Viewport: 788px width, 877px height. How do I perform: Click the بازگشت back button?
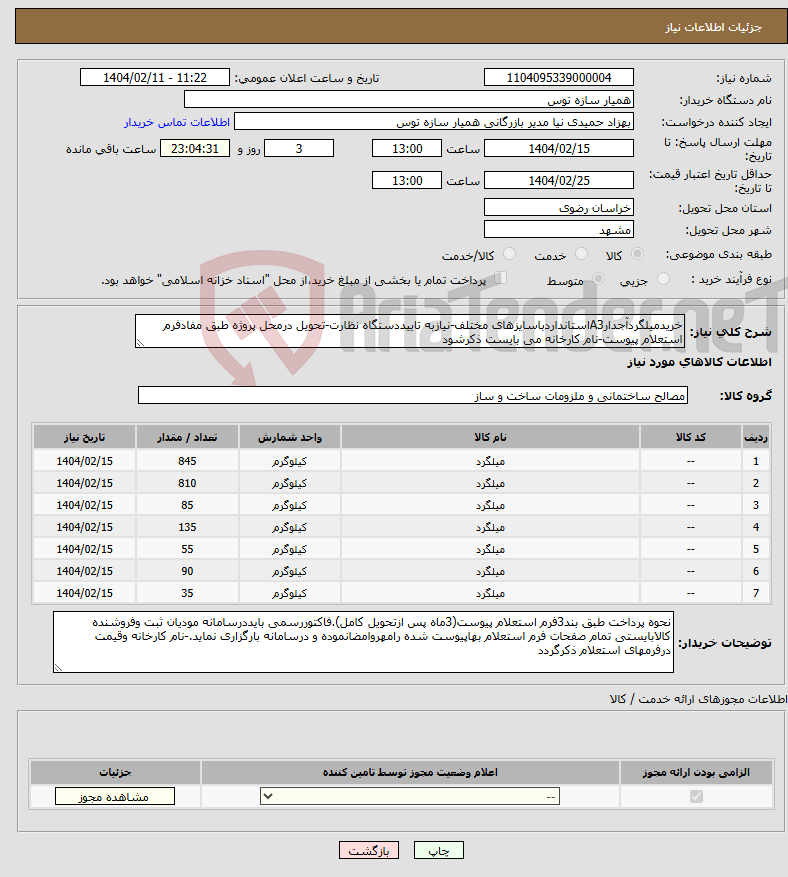pos(369,851)
